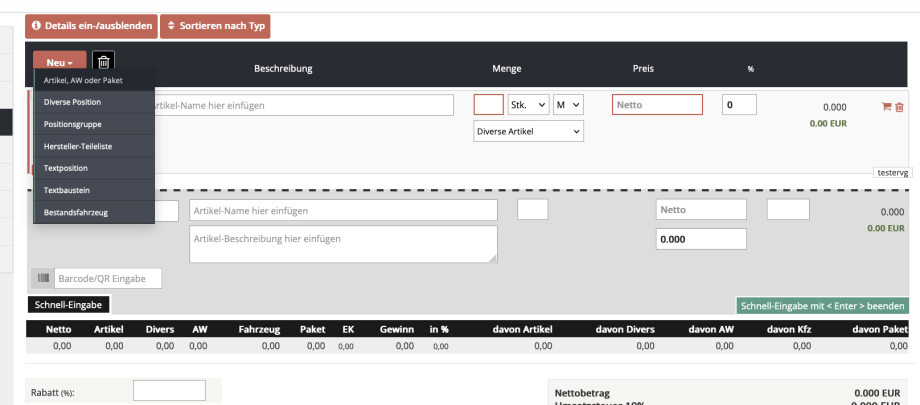Expand the Stk. unit dropdown
Screen dimensions: 920x405
(528, 105)
